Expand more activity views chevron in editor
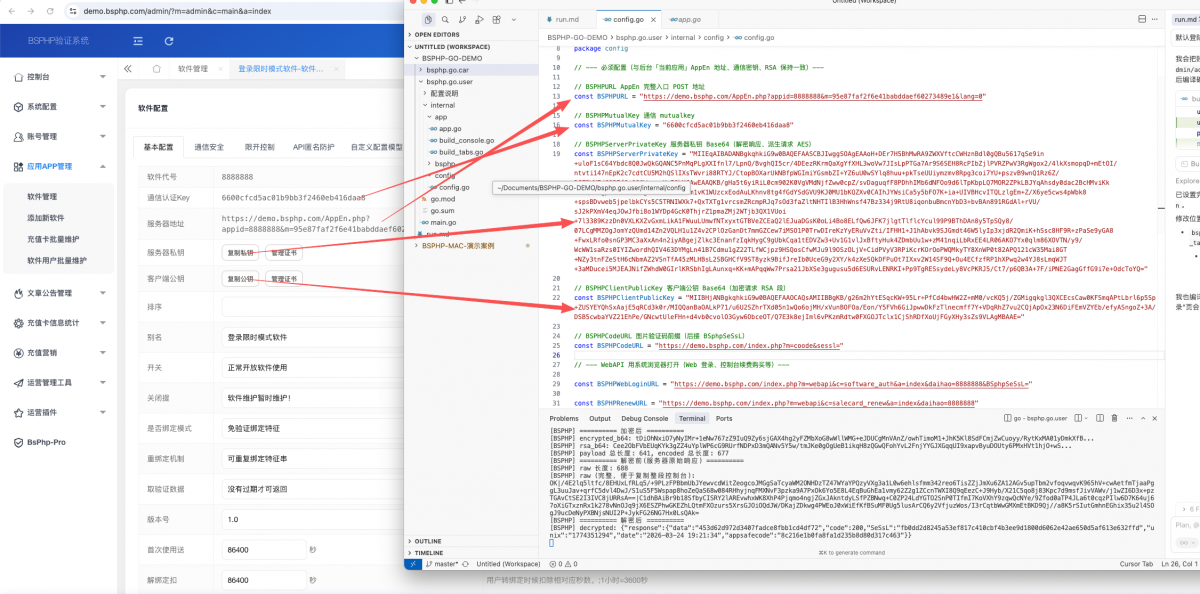Image resolution: width=1200 pixels, height=594 pixels. [x=512, y=19]
